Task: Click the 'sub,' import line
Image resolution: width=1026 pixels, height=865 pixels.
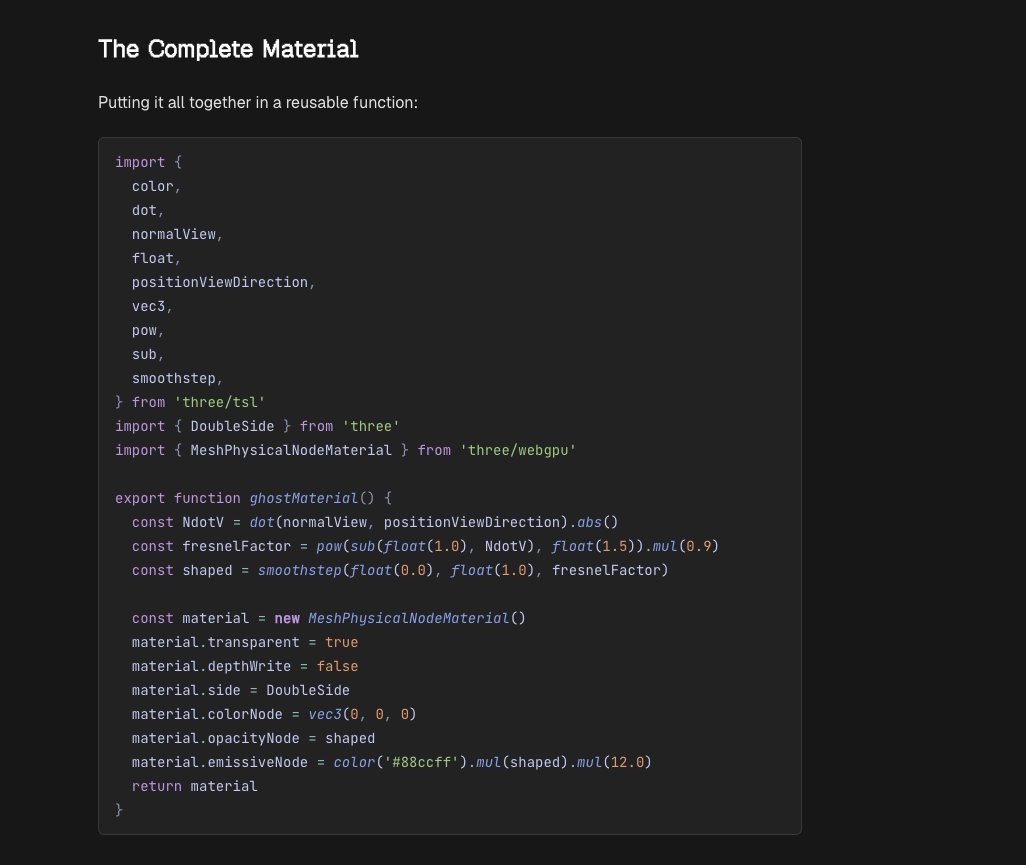Action: [148, 354]
